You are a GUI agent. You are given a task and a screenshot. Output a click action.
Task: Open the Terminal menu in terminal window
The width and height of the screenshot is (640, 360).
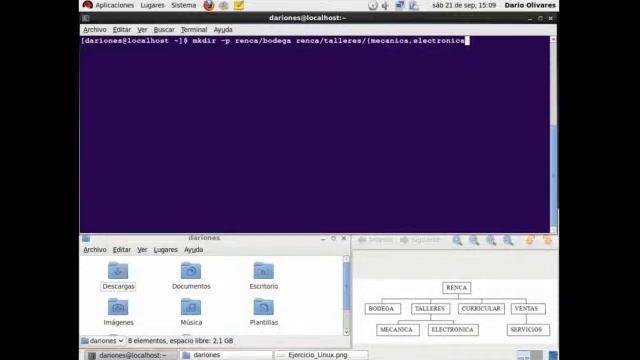click(194, 30)
